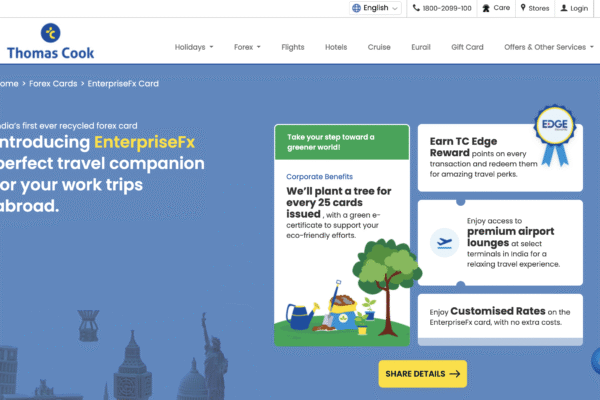Viewport: 600px width, 400px height.
Task: Click the Login user icon
Action: [x=564, y=8]
